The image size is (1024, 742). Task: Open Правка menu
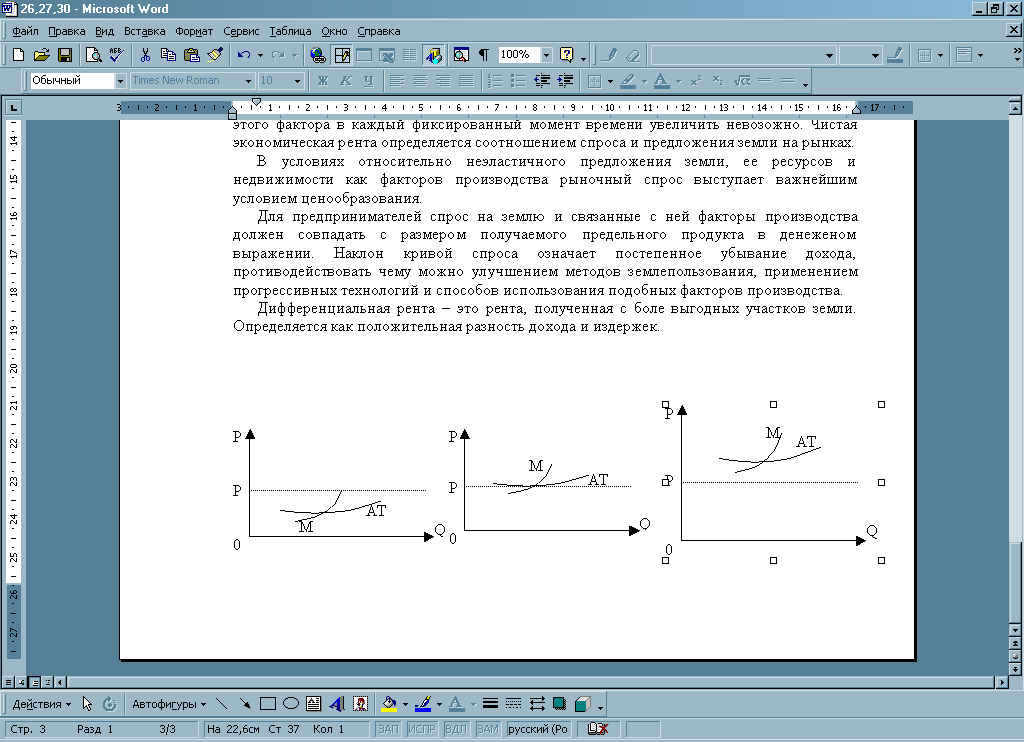tap(67, 31)
